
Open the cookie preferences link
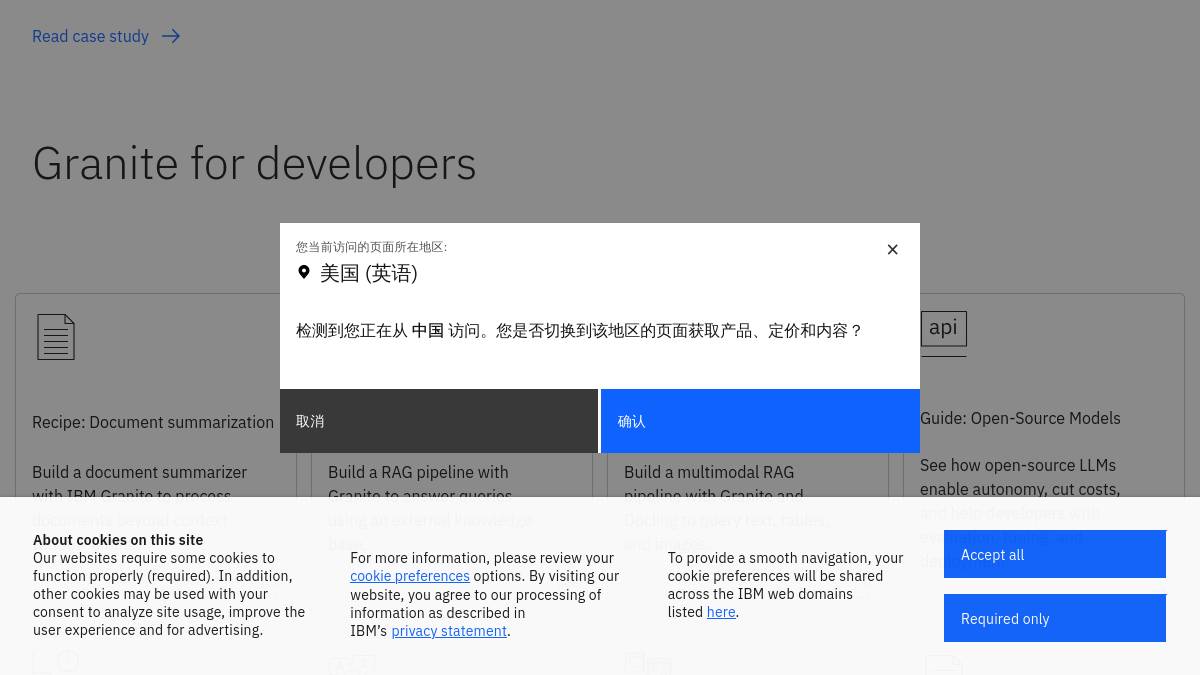(410, 576)
